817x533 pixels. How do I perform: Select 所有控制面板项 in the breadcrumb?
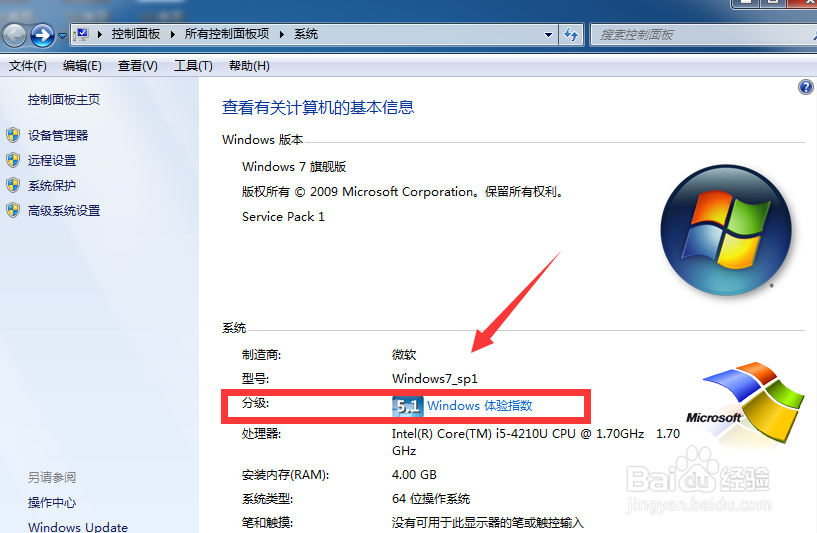tap(227, 34)
